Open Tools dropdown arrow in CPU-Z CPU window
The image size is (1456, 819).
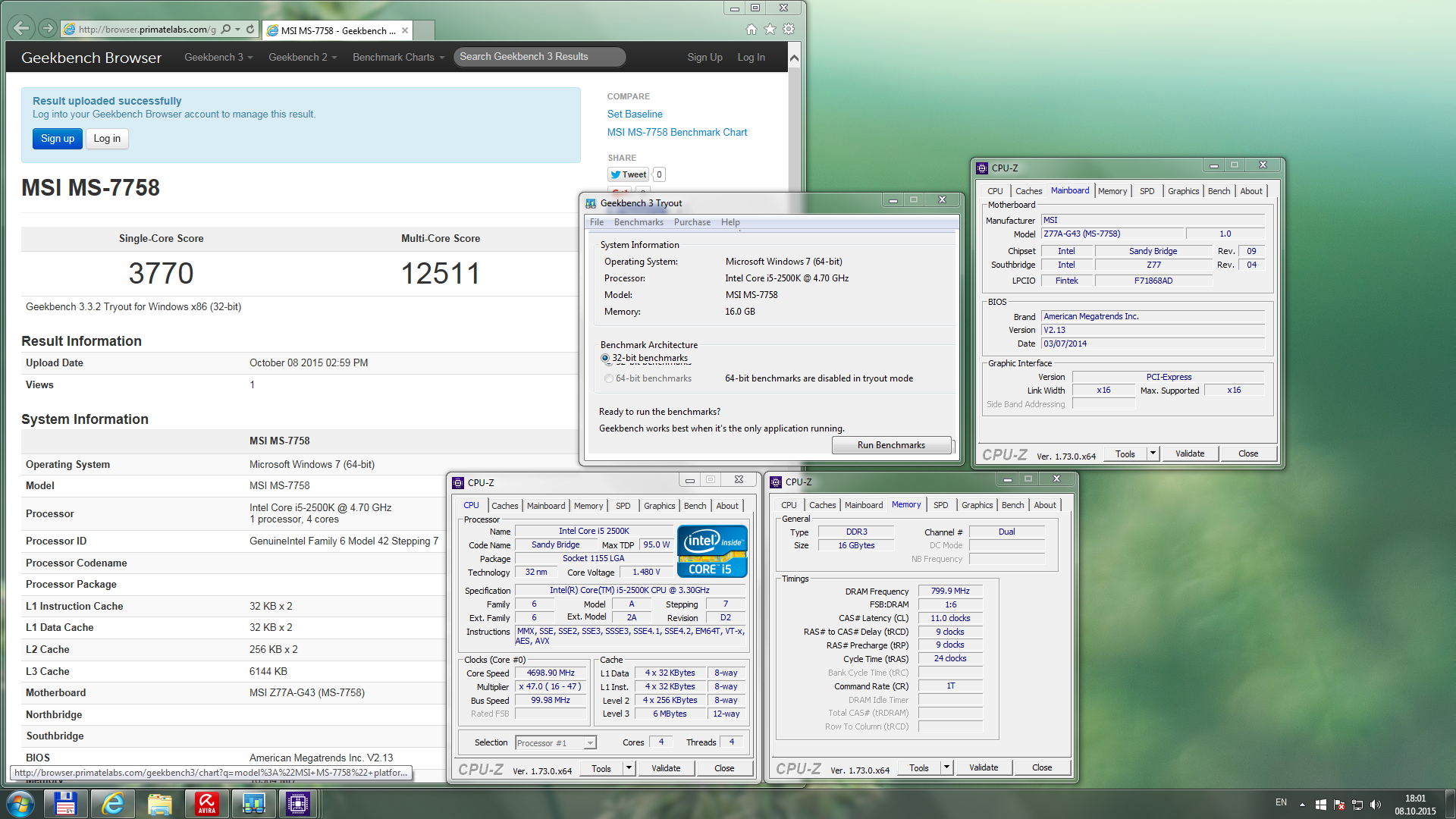629,768
